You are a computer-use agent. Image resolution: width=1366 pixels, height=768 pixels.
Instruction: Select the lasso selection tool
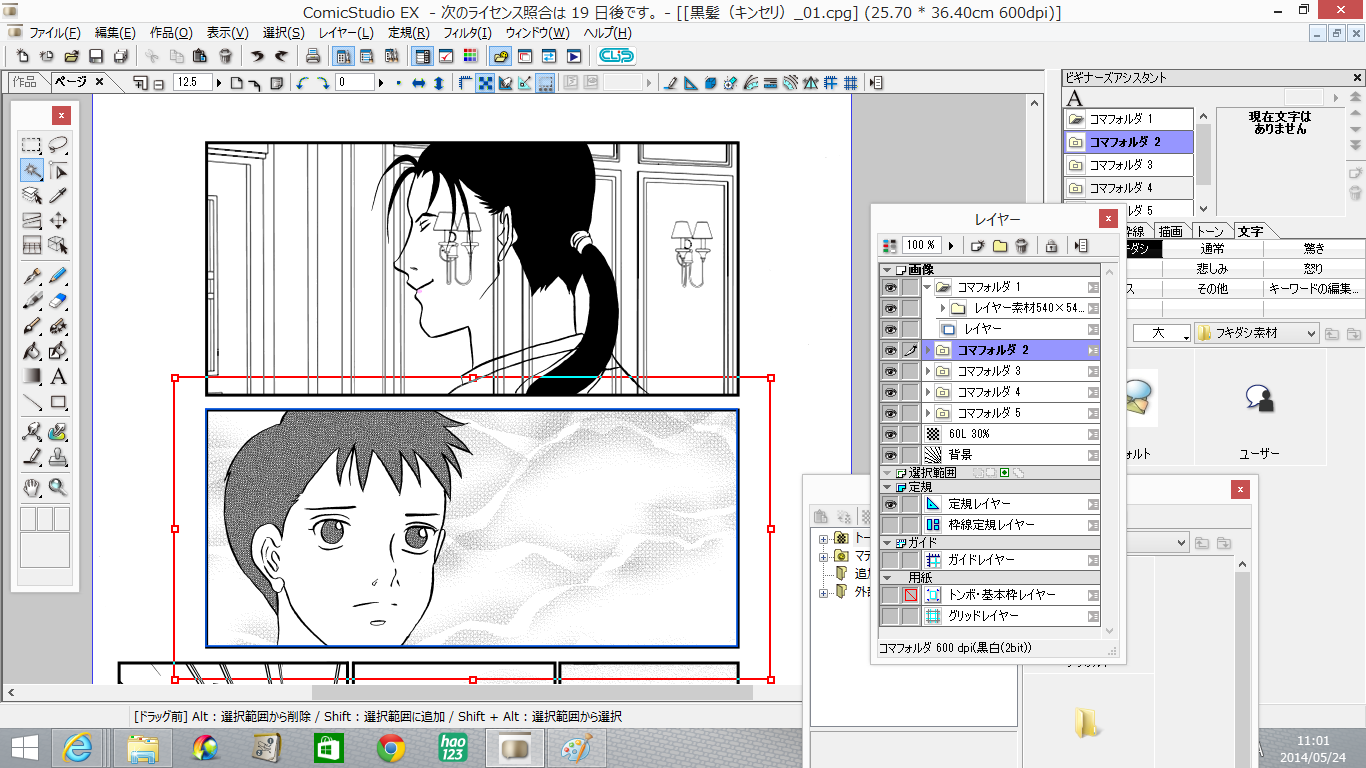[58, 144]
